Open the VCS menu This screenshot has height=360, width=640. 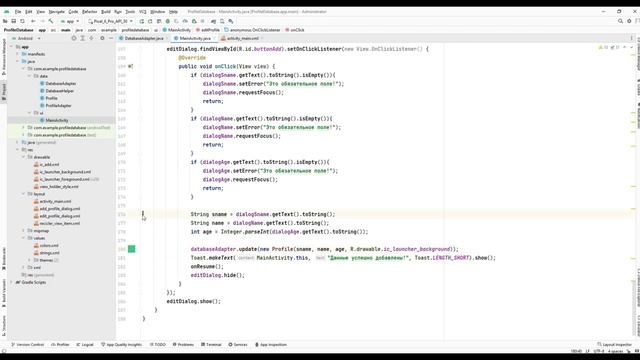[142, 12]
